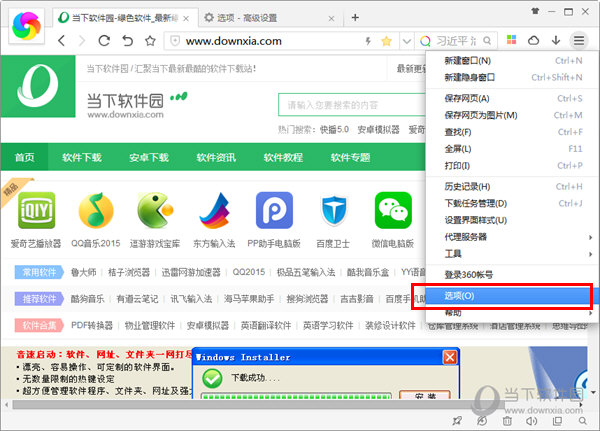Click the 爱奇艺播放器 app icon
Viewport: 600px width, 431px height.
click(36, 210)
